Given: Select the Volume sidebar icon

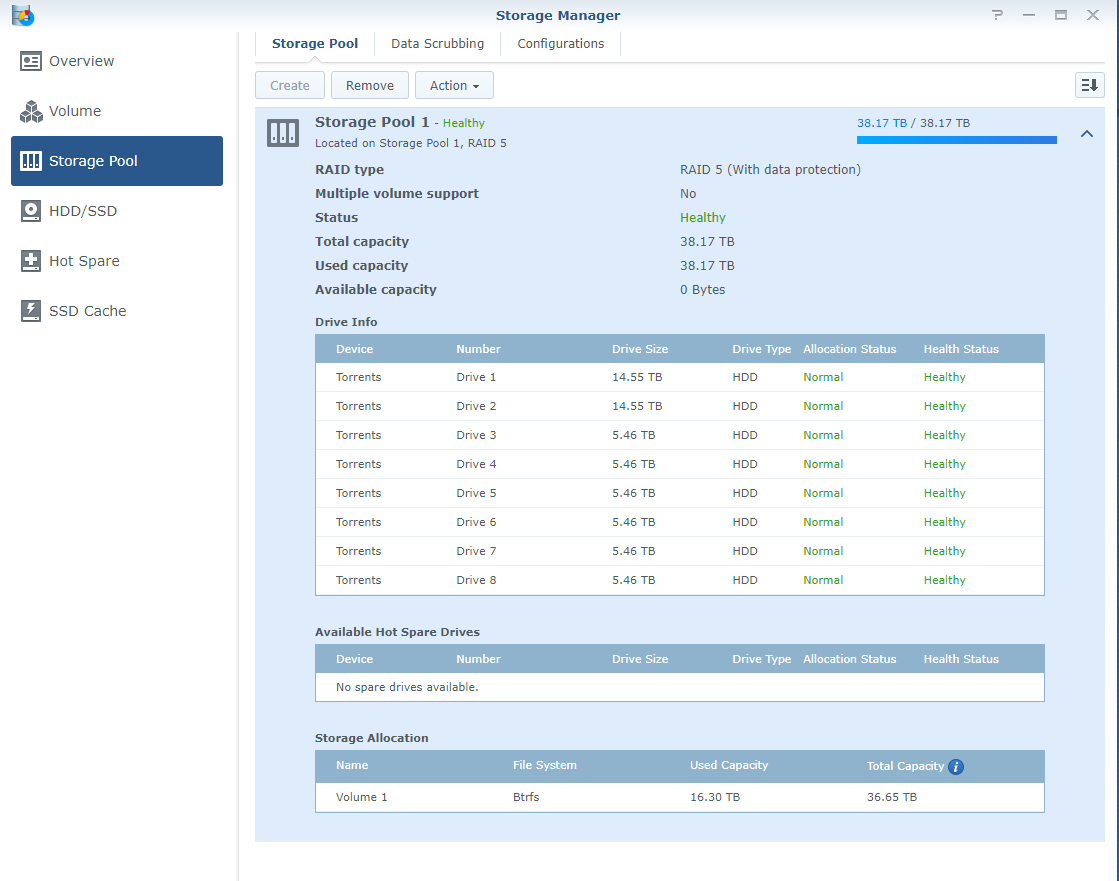Looking at the screenshot, I should tap(31, 111).
